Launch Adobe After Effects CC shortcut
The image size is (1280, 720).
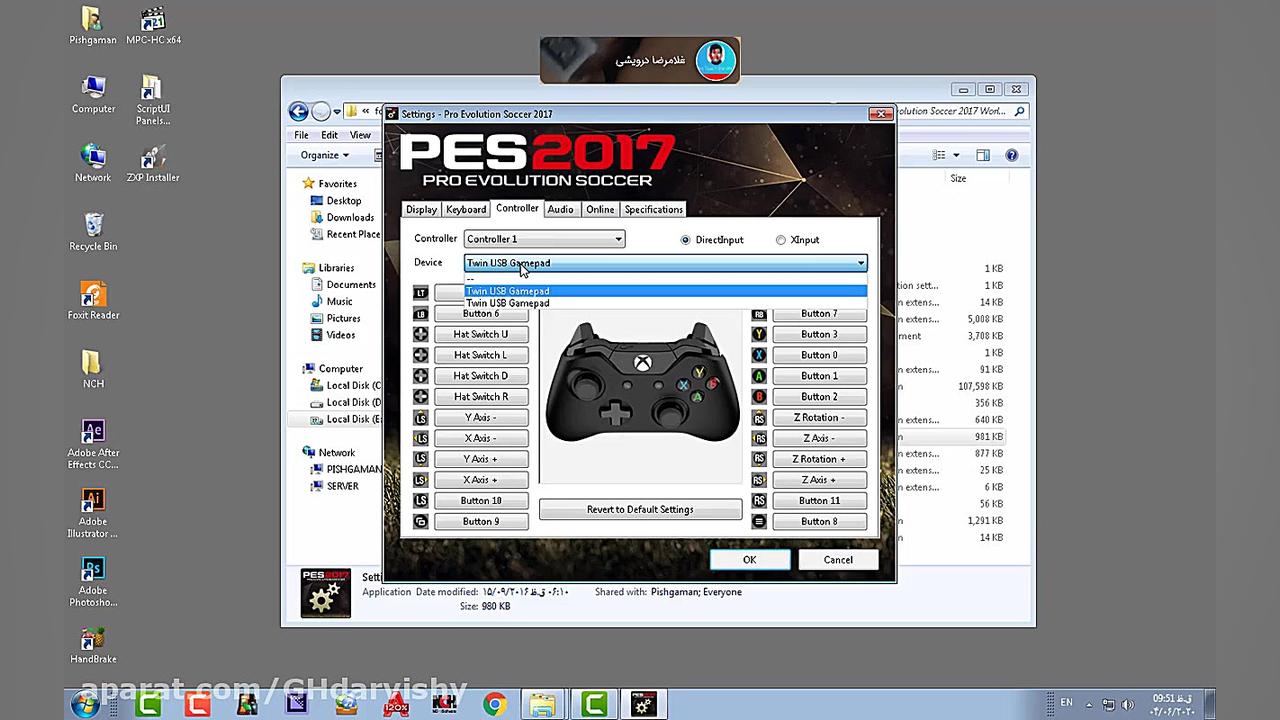coord(93,444)
